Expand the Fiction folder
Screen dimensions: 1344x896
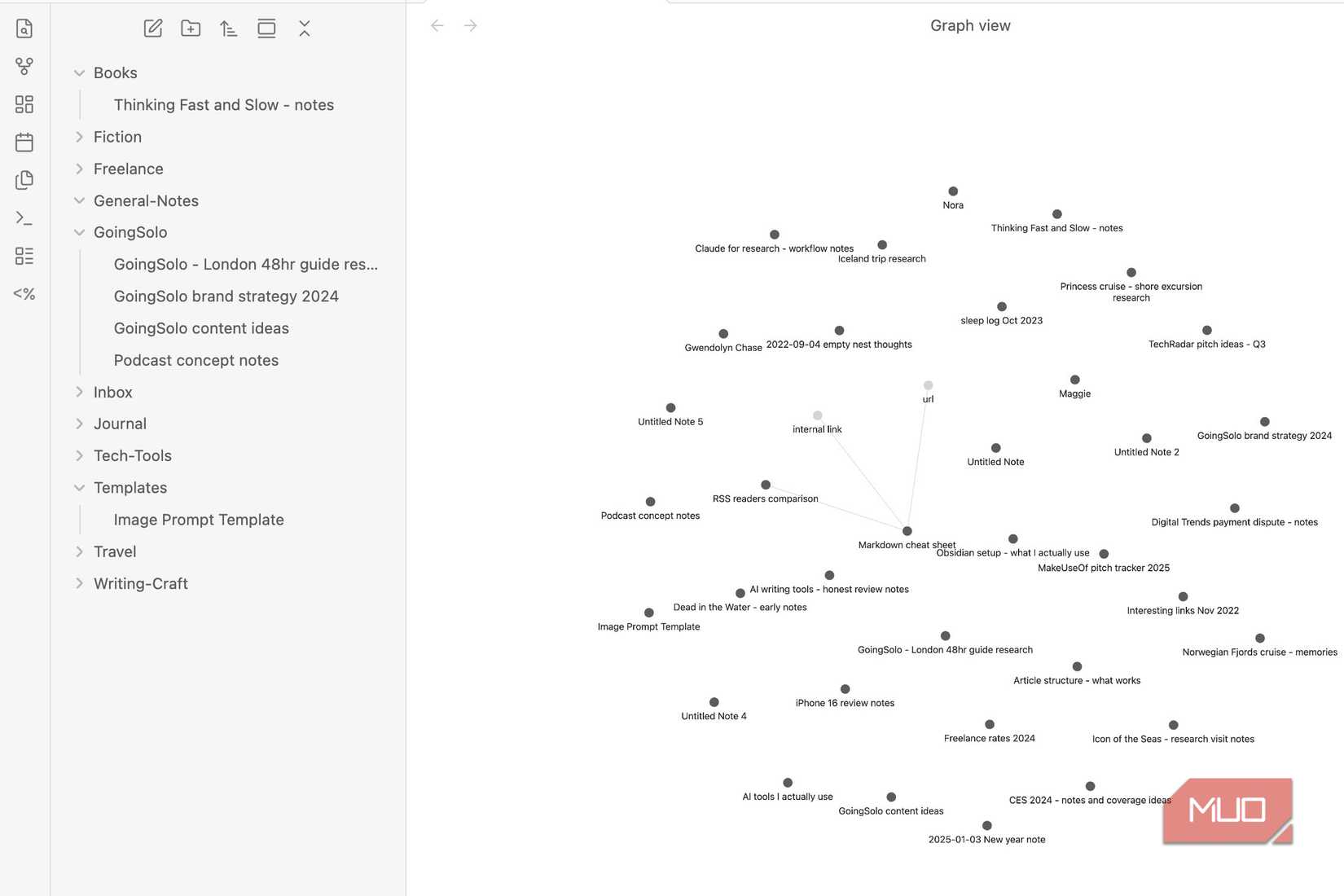coord(79,137)
